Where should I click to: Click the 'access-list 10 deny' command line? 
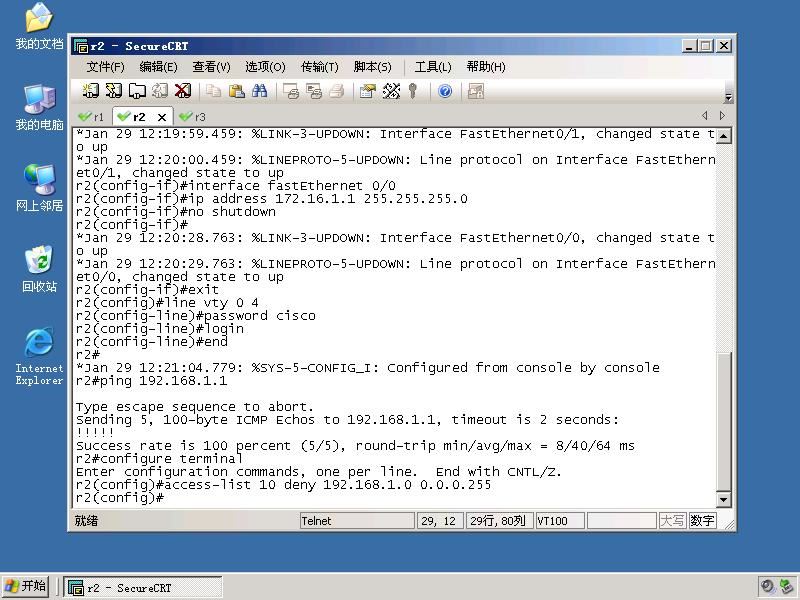pyautogui.click(x=283, y=485)
